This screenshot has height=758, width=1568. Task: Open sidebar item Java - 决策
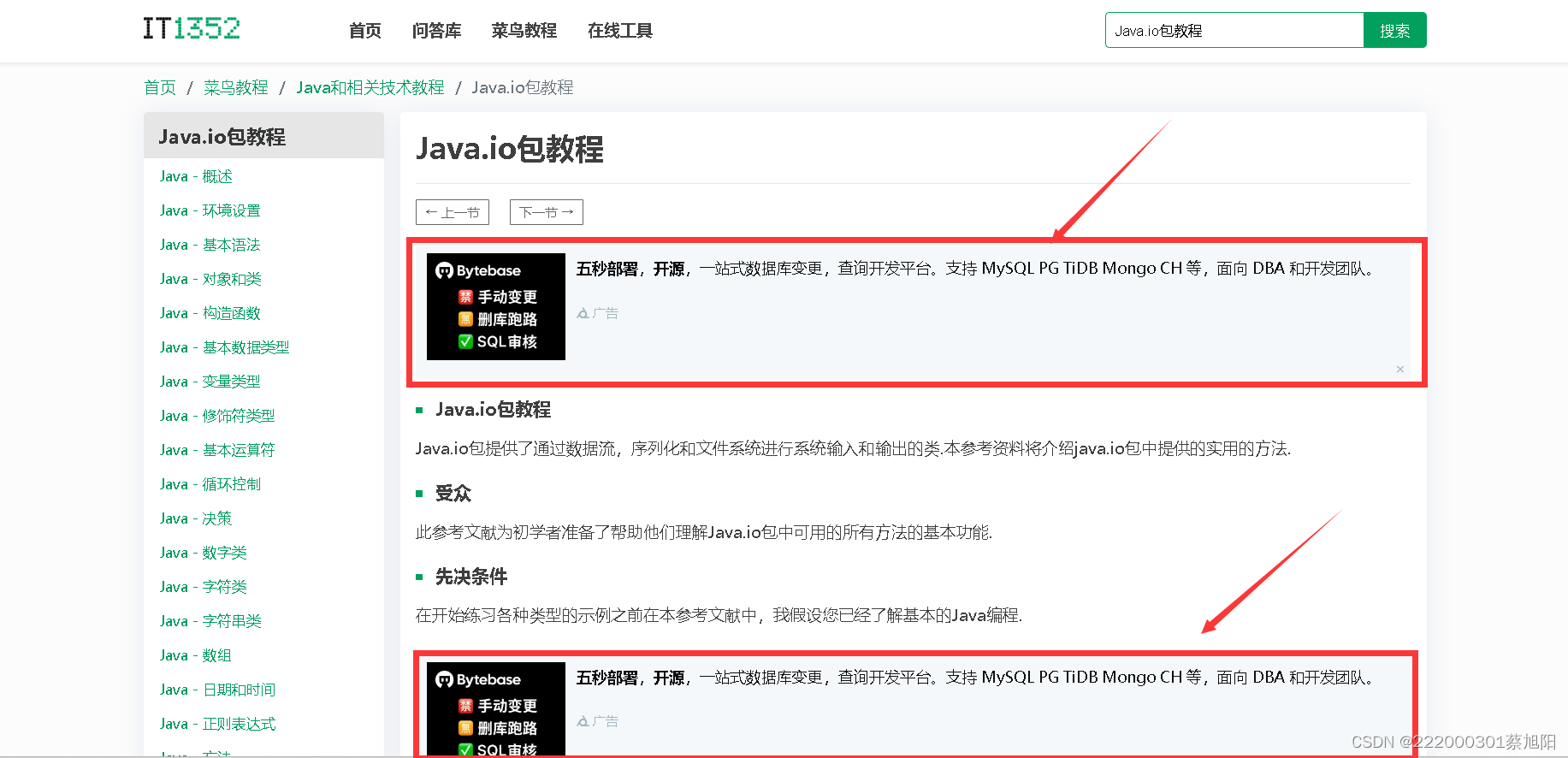click(x=196, y=518)
